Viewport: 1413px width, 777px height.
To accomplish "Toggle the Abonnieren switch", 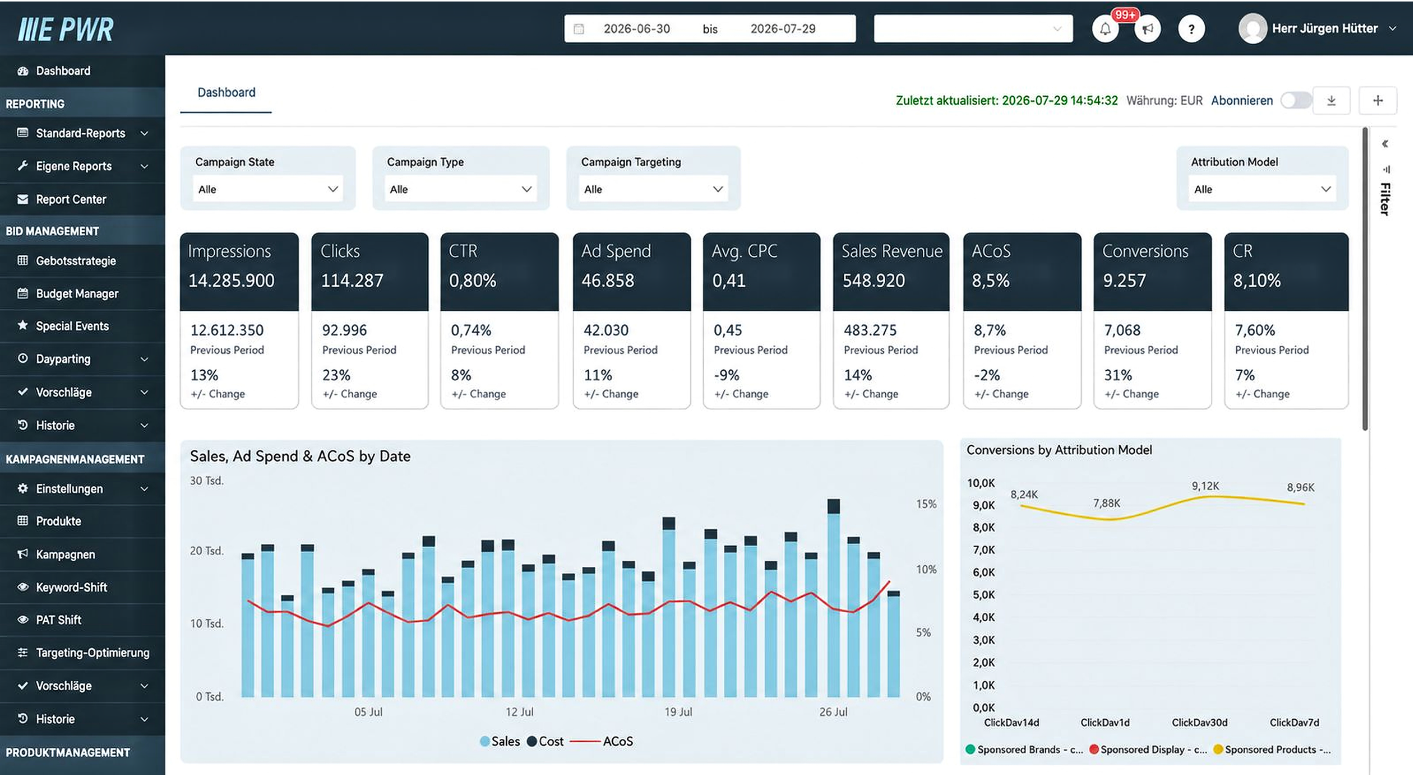I will 1296,100.
